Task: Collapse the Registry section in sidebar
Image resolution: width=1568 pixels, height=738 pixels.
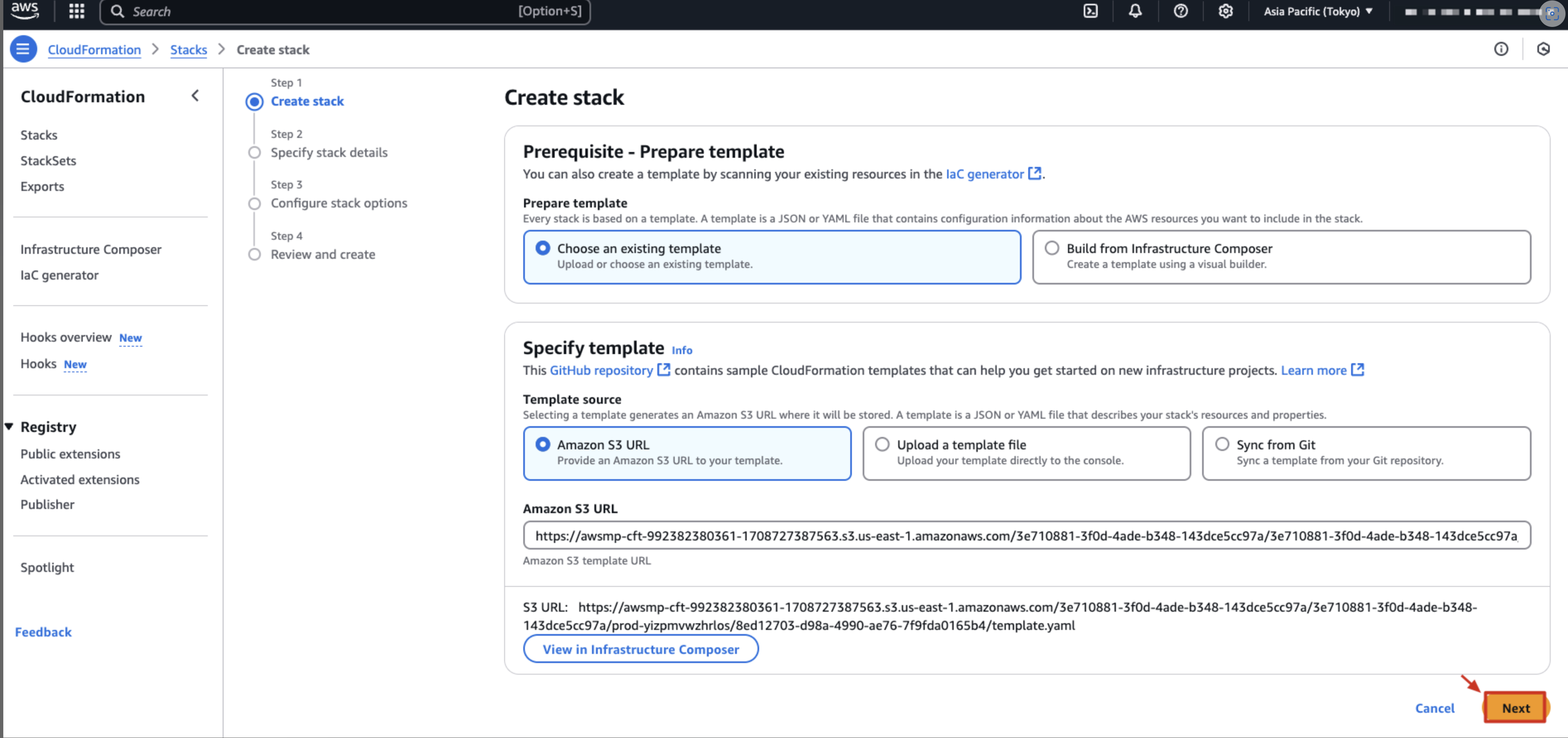Action: (9, 427)
